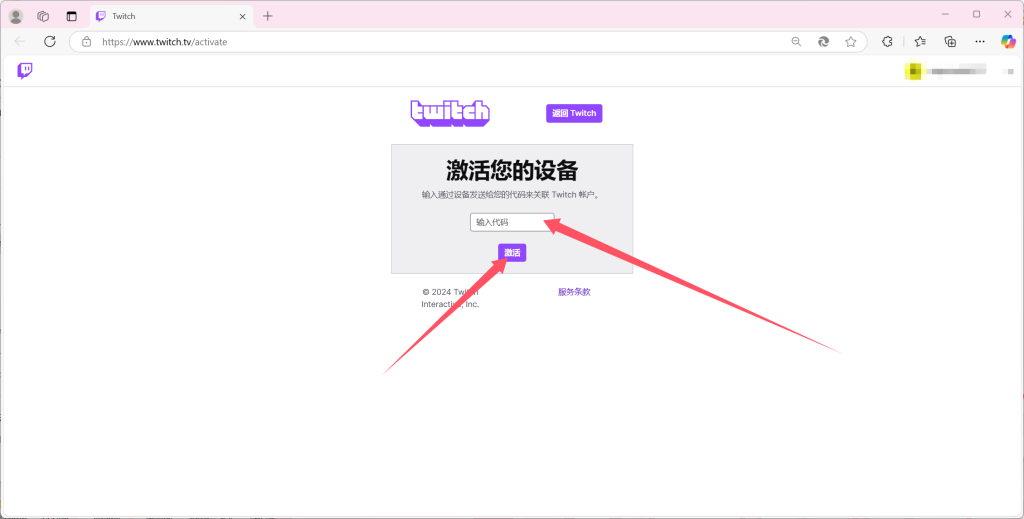Screen dimensions: 1024x519
Task: Open a new tab with the plus button
Action: click(268, 16)
